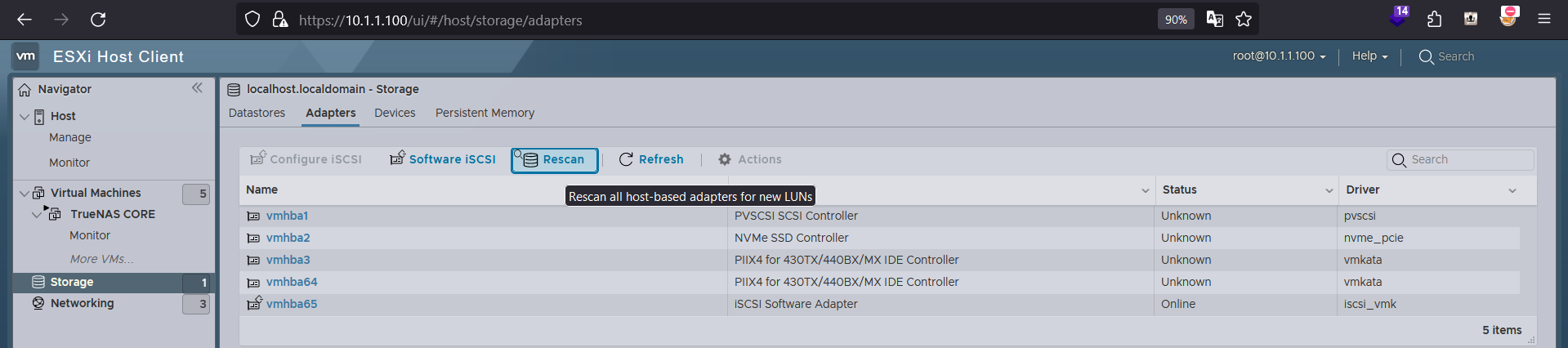This screenshot has width=1568, height=348.
Task: Open the vmhba1 adapter link
Action: [287, 216]
